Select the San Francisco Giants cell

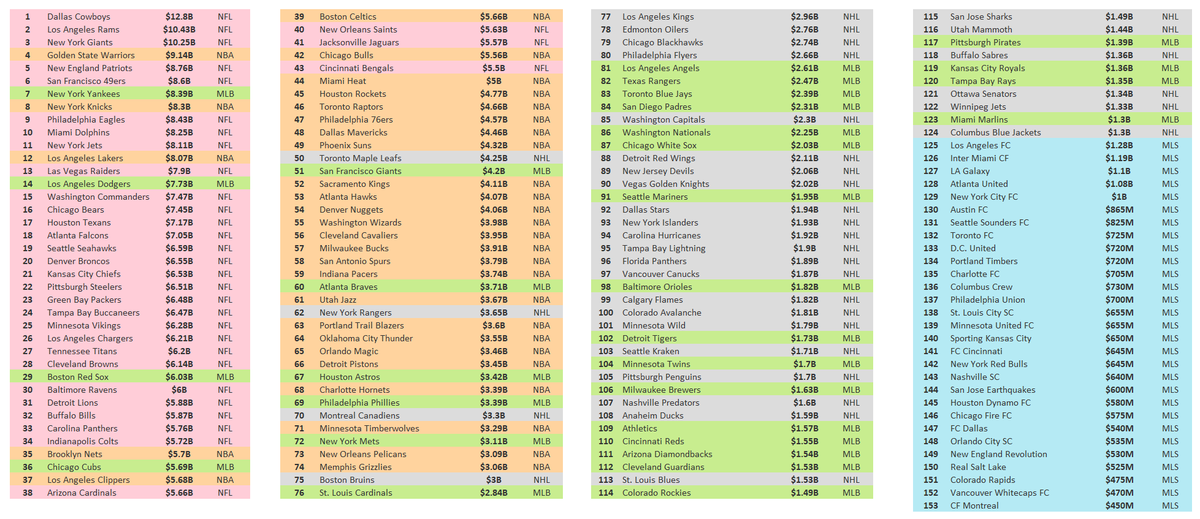363,170
